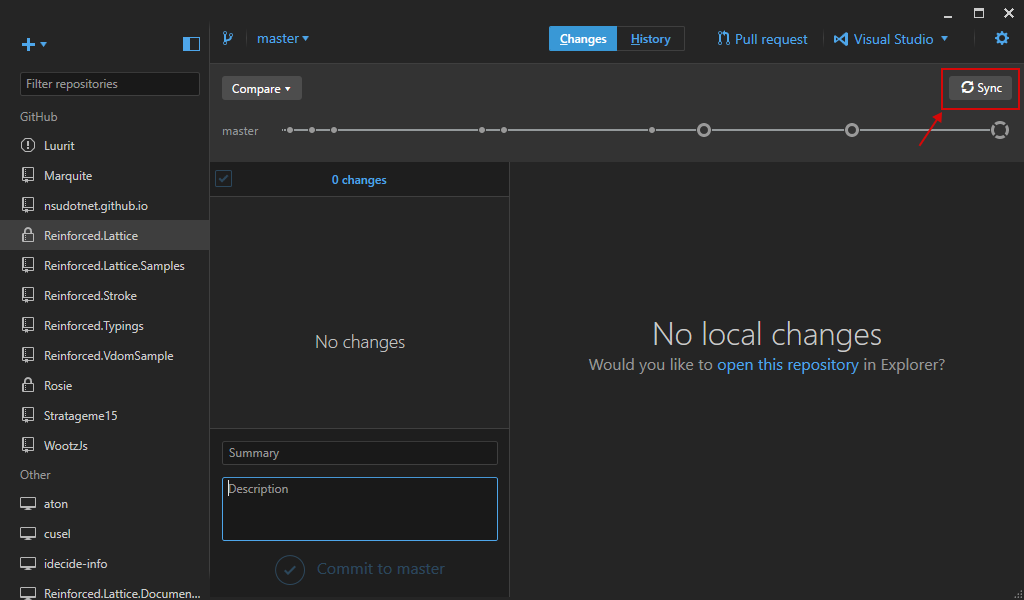Click the lock icon beside Rosie
Viewport: 1024px width, 600px height.
pos(28,385)
